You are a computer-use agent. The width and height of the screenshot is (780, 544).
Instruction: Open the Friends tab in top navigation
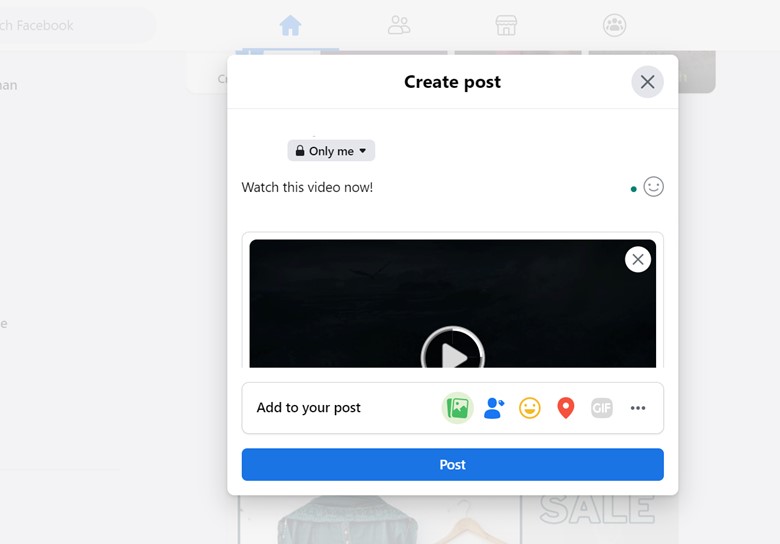click(x=399, y=25)
